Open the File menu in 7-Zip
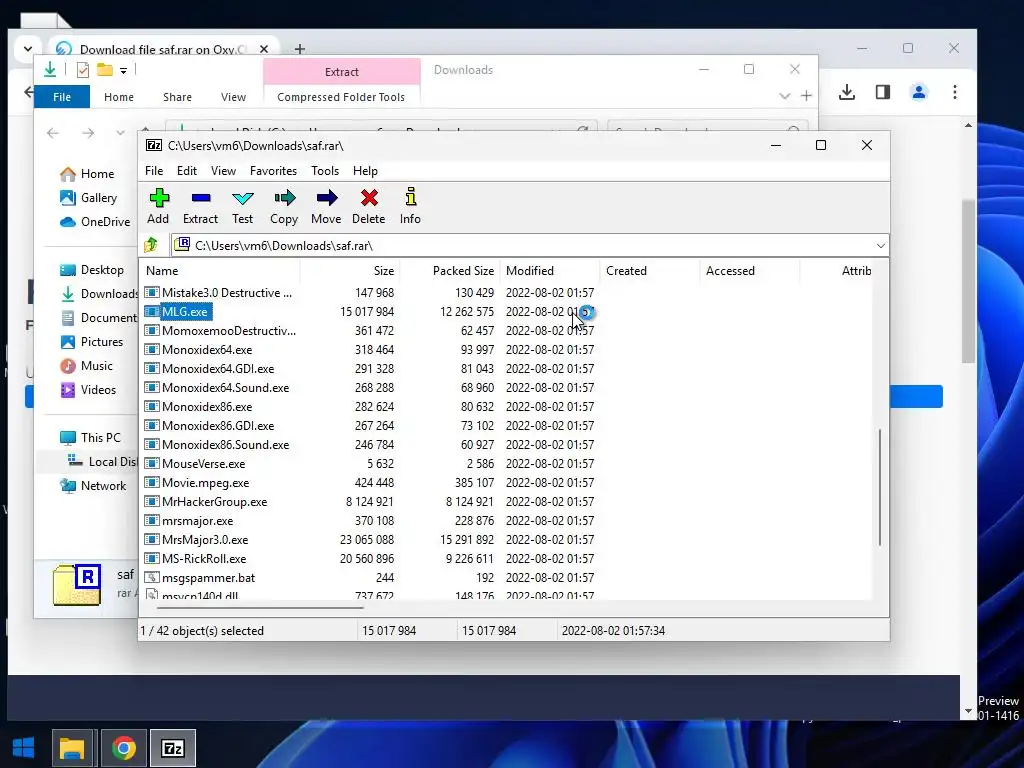 [154, 170]
